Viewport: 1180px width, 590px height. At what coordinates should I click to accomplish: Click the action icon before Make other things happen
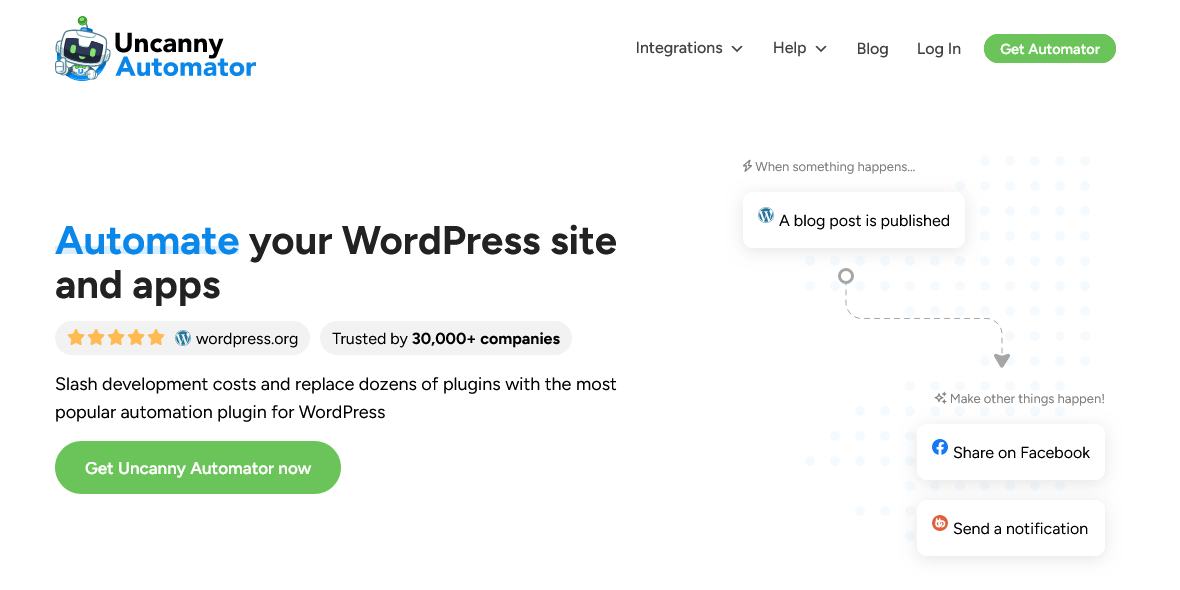[x=940, y=397]
